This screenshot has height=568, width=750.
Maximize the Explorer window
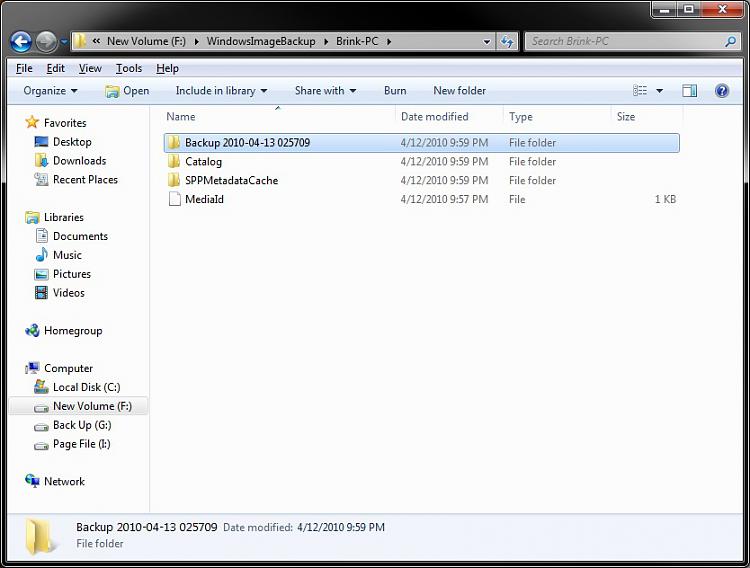tap(688, 9)
